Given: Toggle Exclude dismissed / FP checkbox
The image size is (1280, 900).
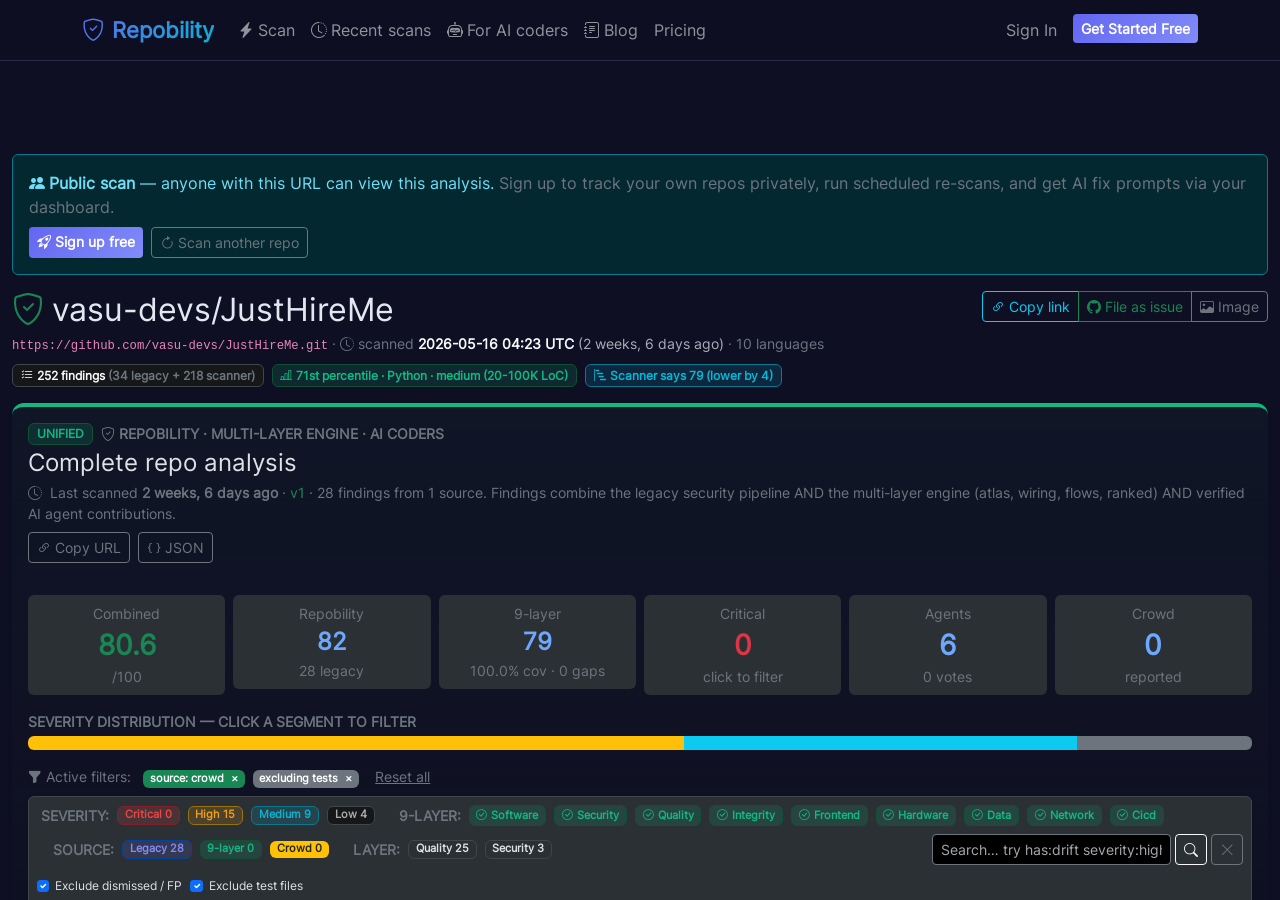Looking at the screenshot, I should 43,886.
